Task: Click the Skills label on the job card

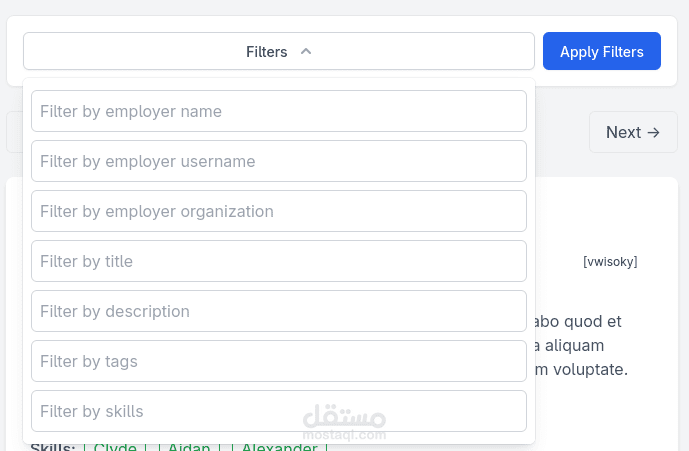Action: click(x=52, y=447)
